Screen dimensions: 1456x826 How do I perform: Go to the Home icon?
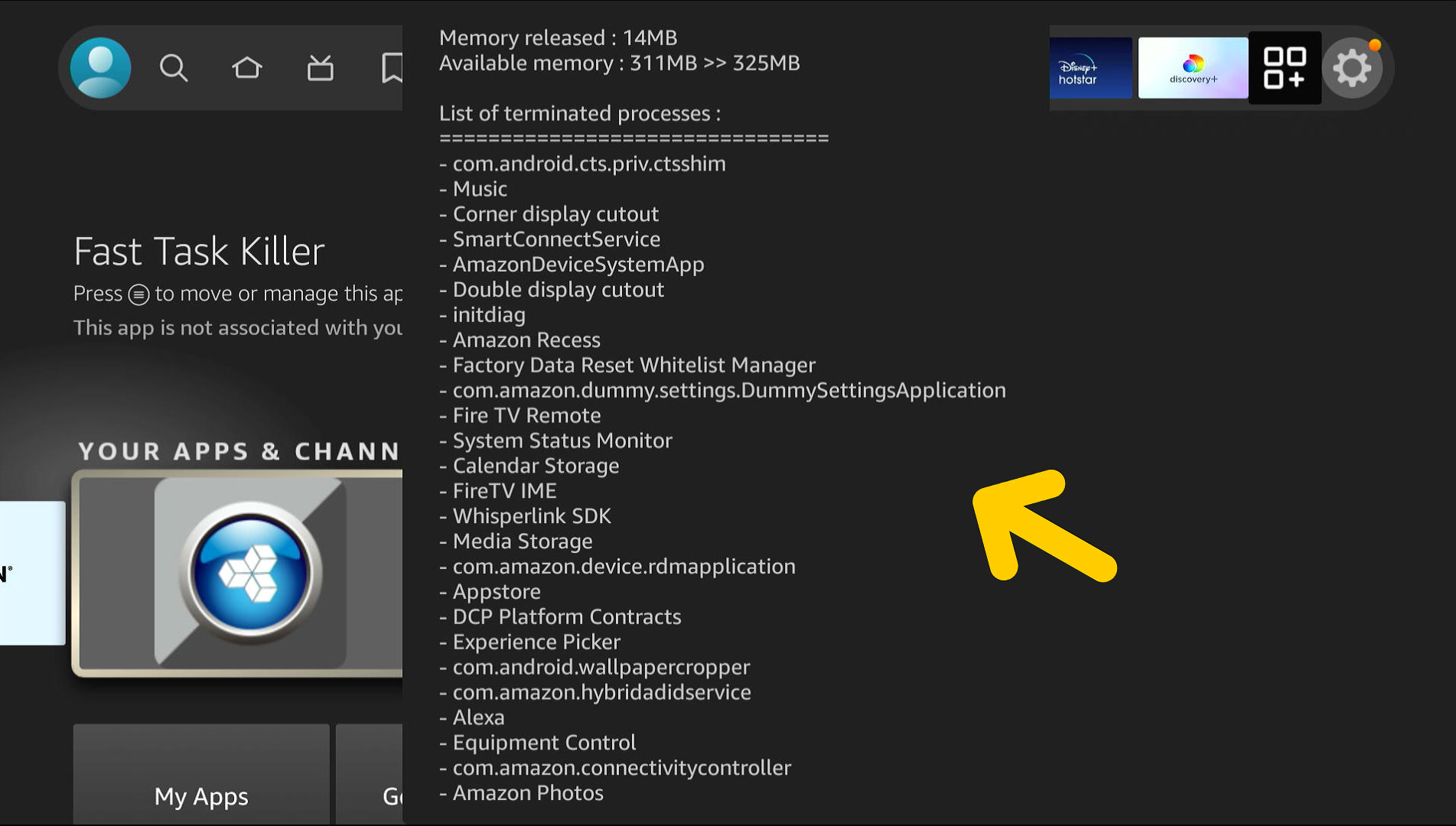(x=246, y=68)
